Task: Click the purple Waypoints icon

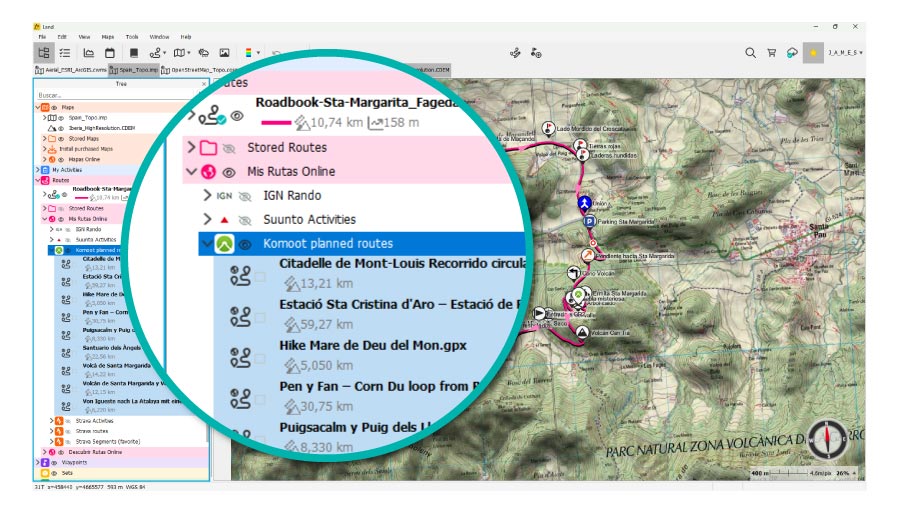Action: 45,462
